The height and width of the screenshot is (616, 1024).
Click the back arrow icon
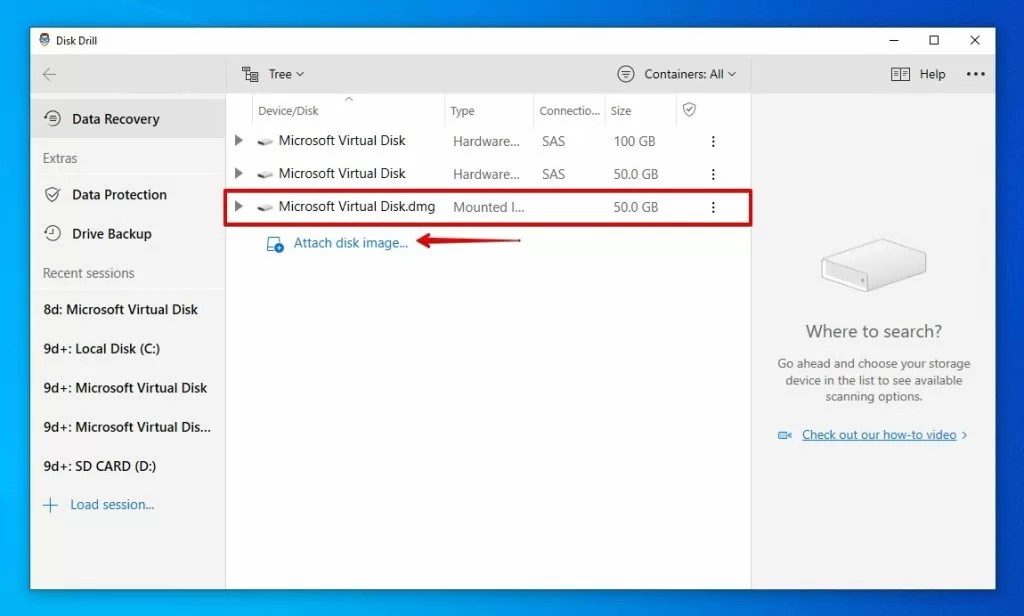pyautogui.click(x=49, y=74)
